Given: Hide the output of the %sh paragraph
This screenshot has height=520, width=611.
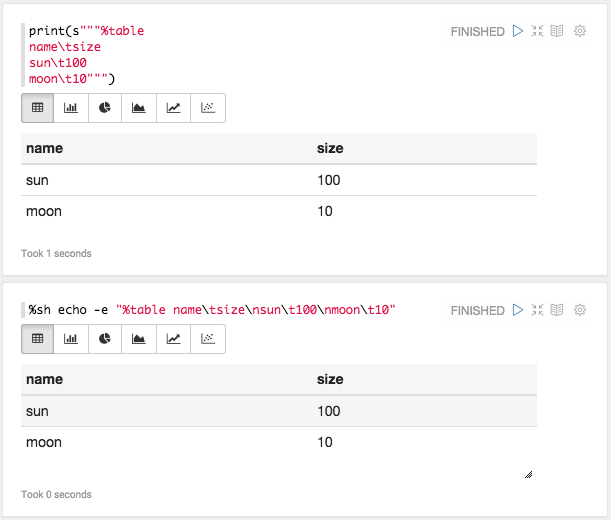Looking at the screenshot, I should coord(557,310).
